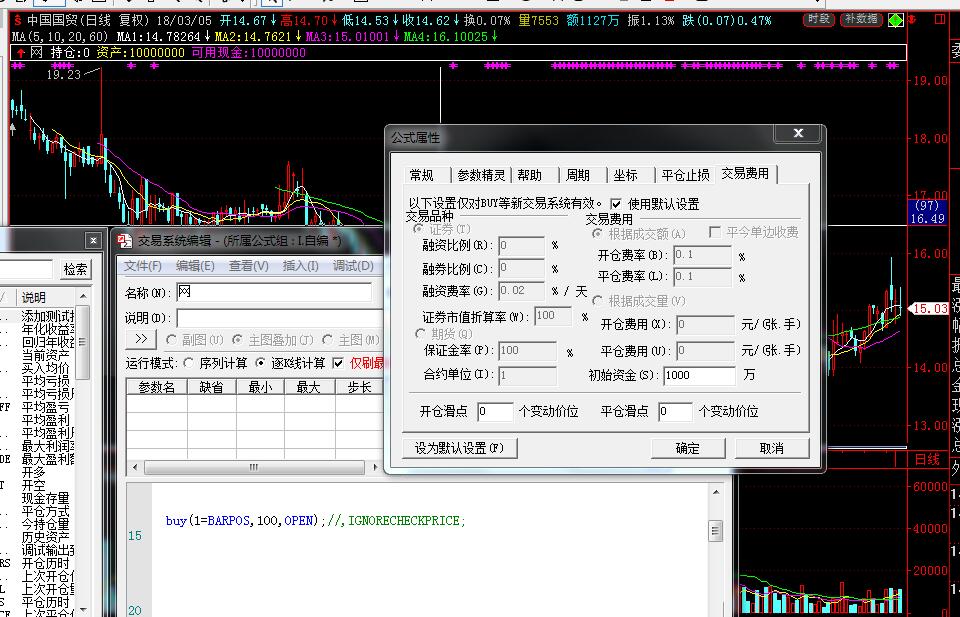The image size is (960, 617).
Task: Click the 交易系统编辑 window title icon
Action: [x=125, y=240]
